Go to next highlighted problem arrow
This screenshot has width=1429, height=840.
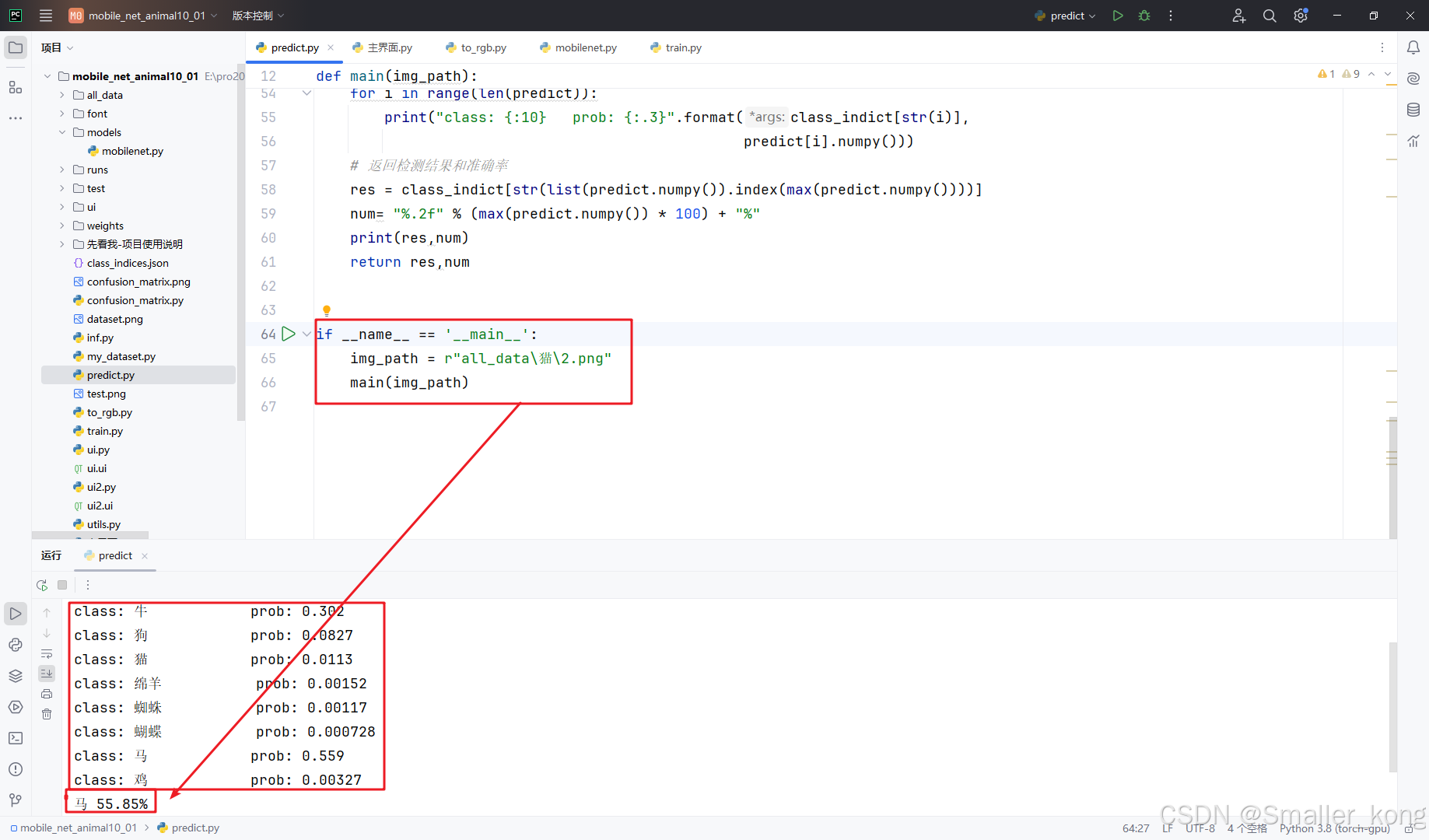(x=1388, y=74)
